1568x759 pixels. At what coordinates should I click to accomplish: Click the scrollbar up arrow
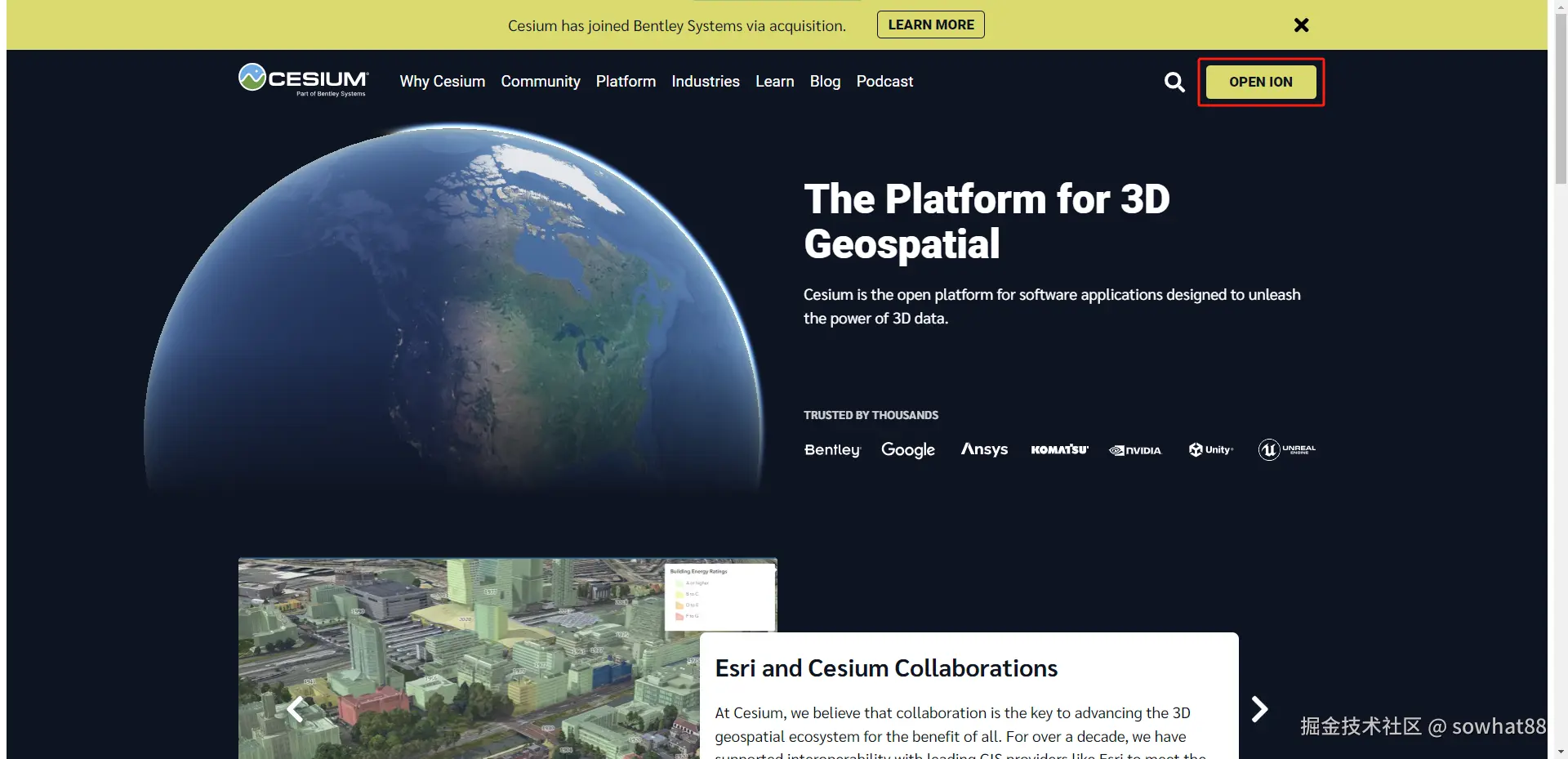click(1561, 6)
